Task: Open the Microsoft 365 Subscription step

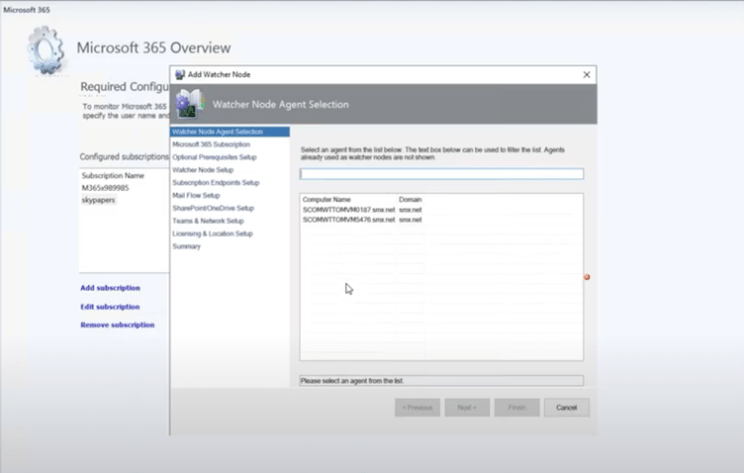Action: pos(211,144)
